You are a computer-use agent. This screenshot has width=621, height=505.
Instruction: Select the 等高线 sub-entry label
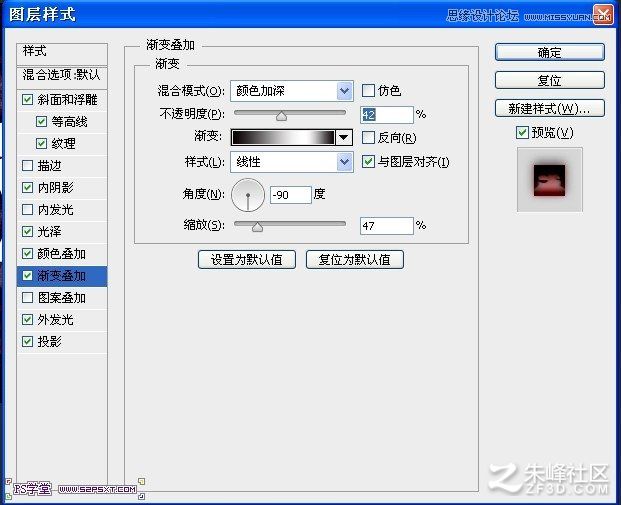click(69, 122)
